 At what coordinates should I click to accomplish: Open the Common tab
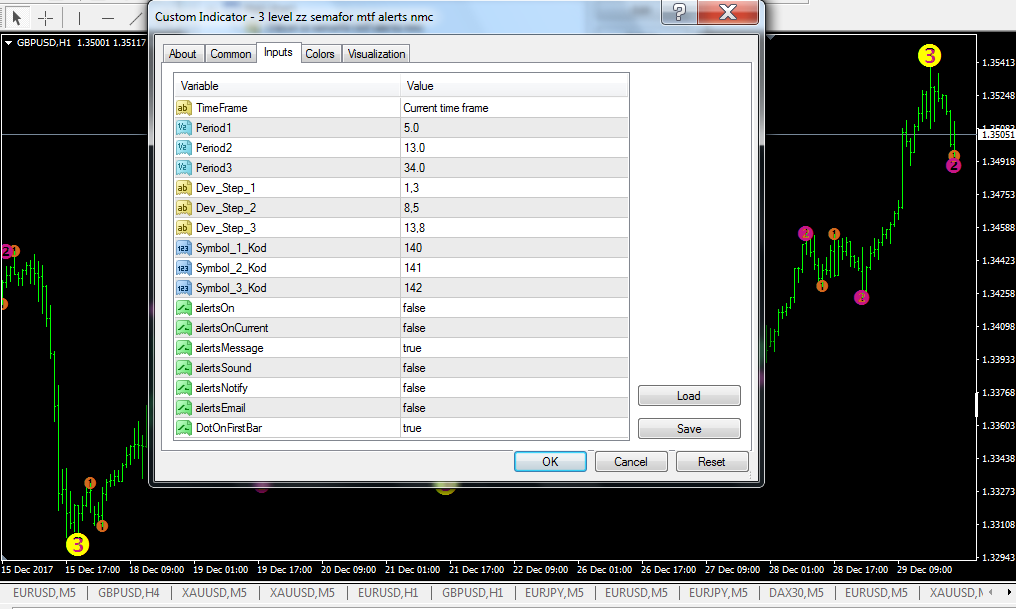[x=231, y=54]
